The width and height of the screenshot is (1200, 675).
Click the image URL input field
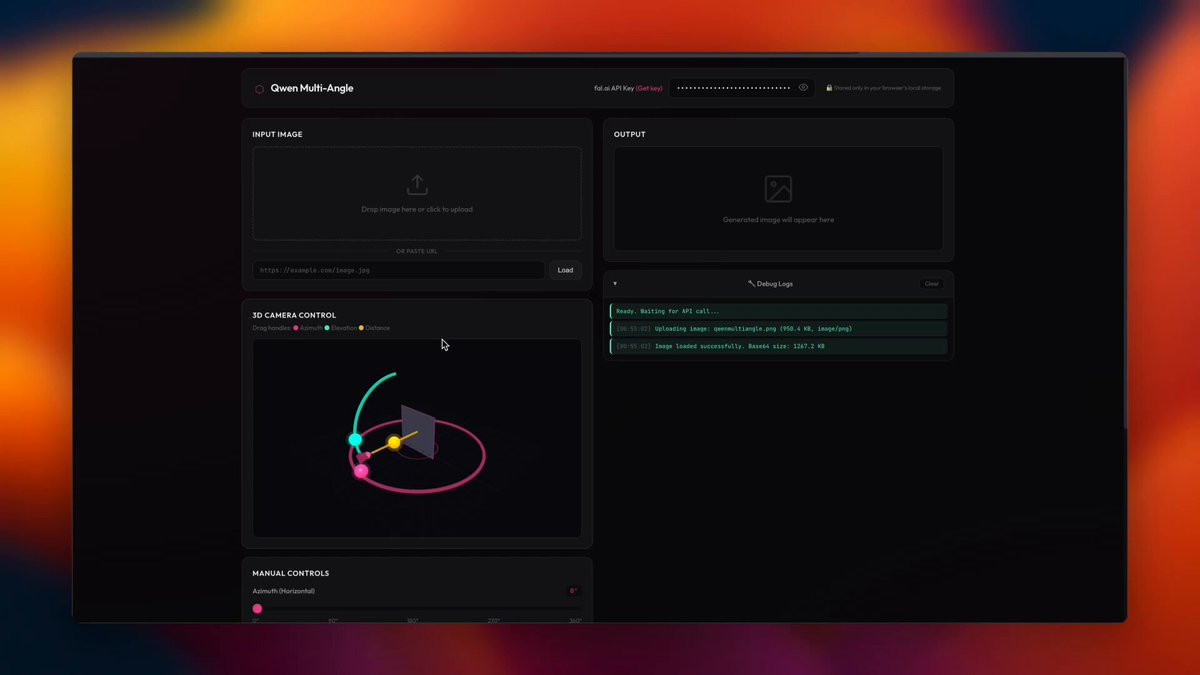(x=398, y=270)
